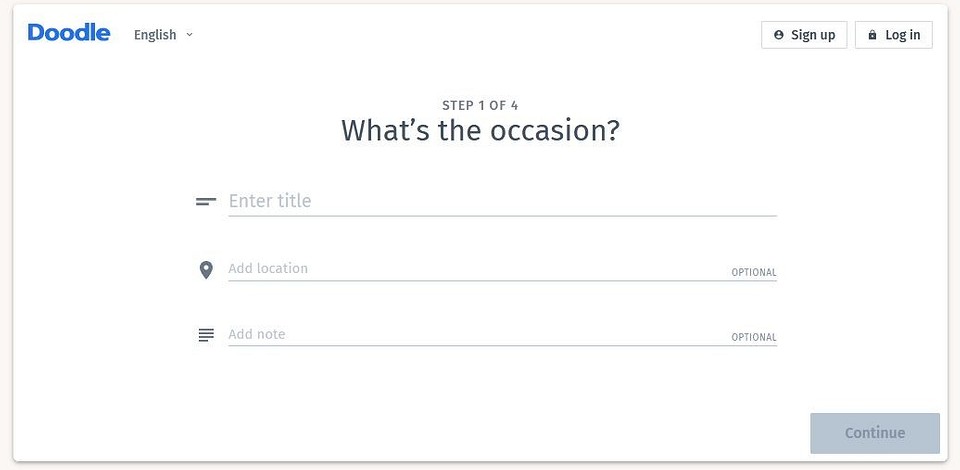This screenshot has height=470, width=960.
Task: Click the STEP 1 OF 4 indicator
Action: (x=480, y=105)
